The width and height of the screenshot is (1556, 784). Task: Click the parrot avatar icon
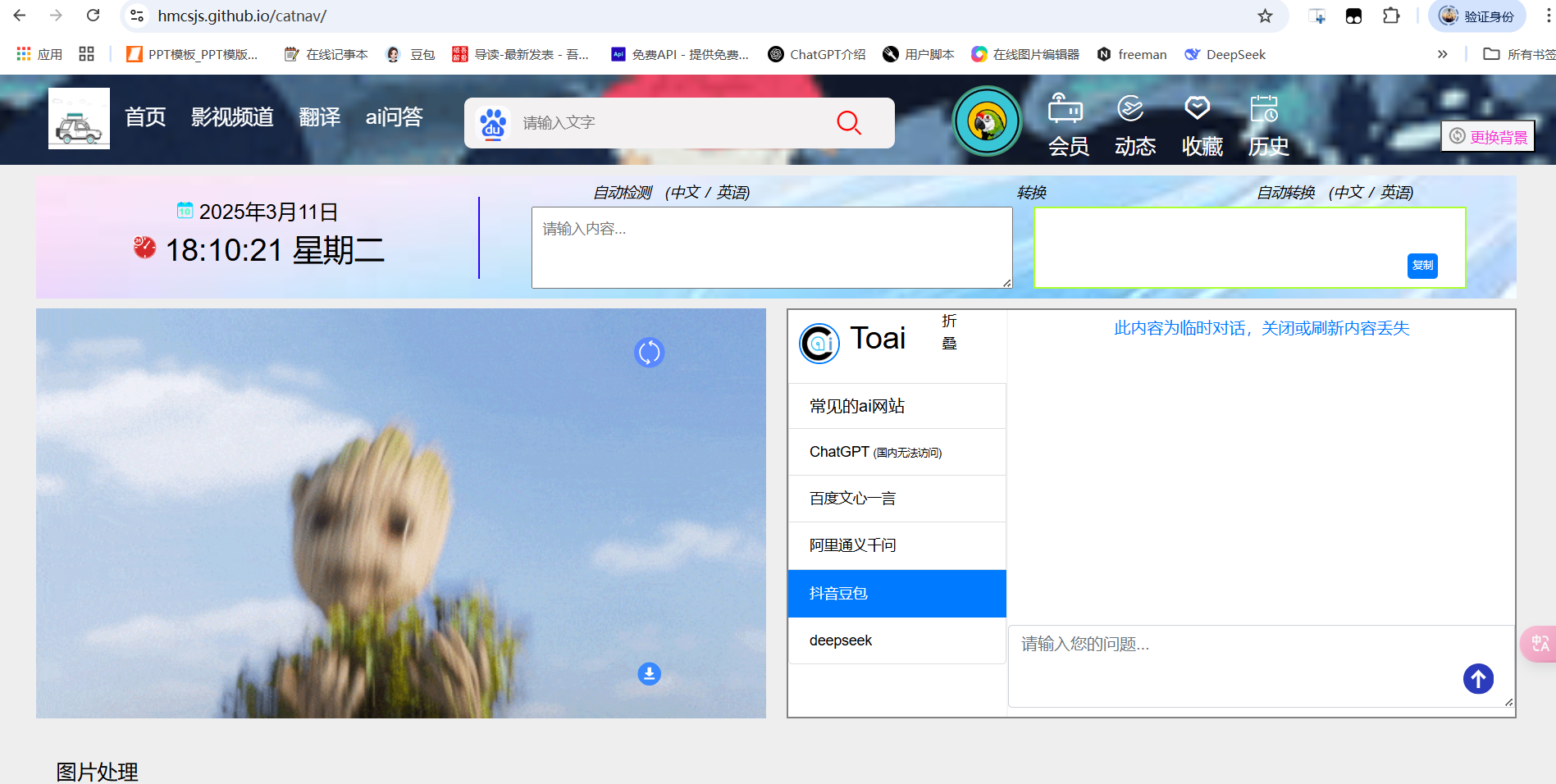987,122
